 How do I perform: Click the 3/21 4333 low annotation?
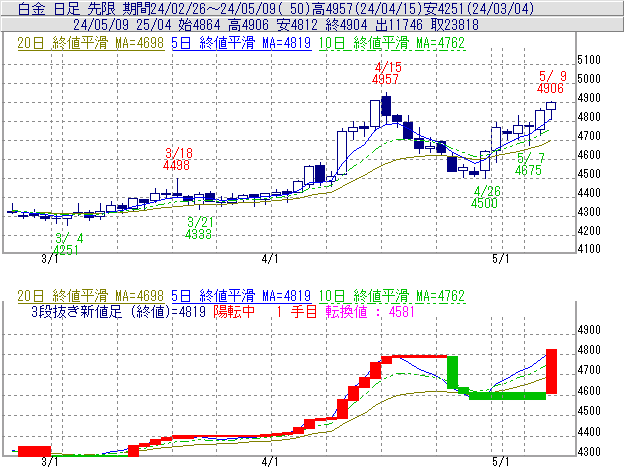pyautogui.click(x=199, y=228)
